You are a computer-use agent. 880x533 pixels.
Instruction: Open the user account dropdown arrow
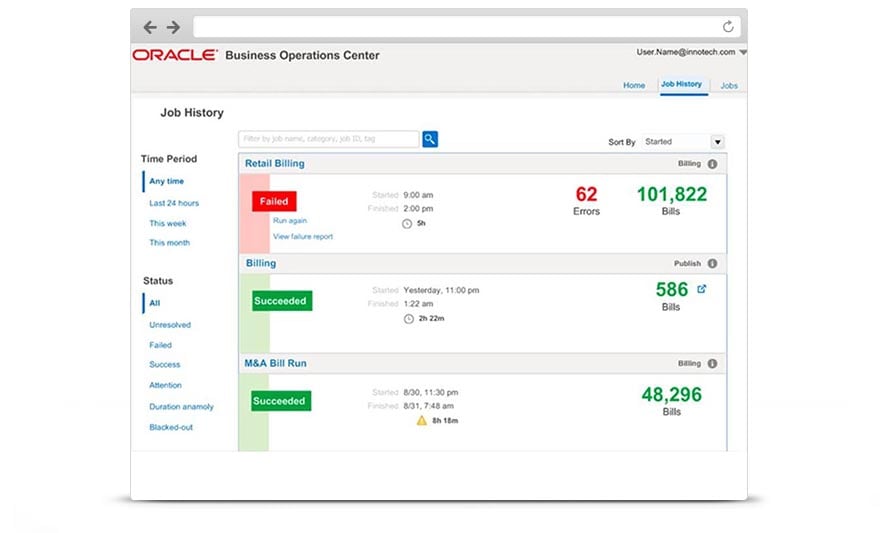point(743,52)
